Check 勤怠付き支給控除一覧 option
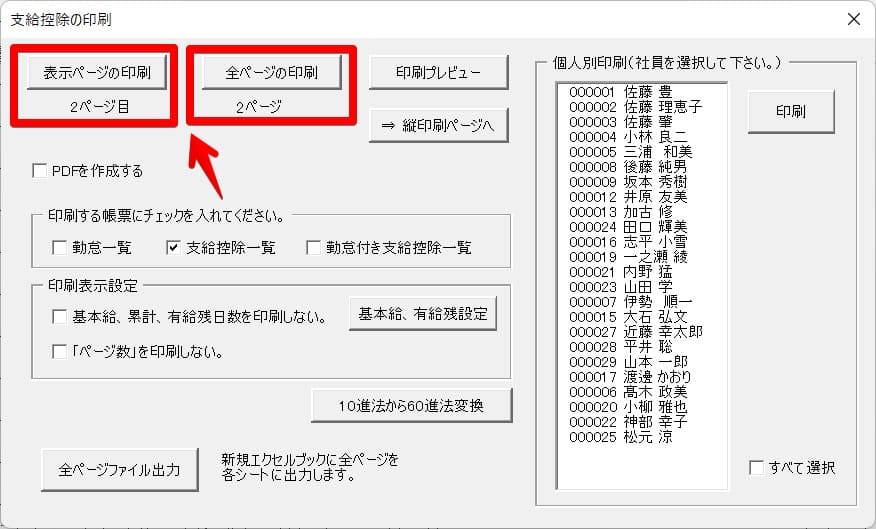 tap(313, 247)
